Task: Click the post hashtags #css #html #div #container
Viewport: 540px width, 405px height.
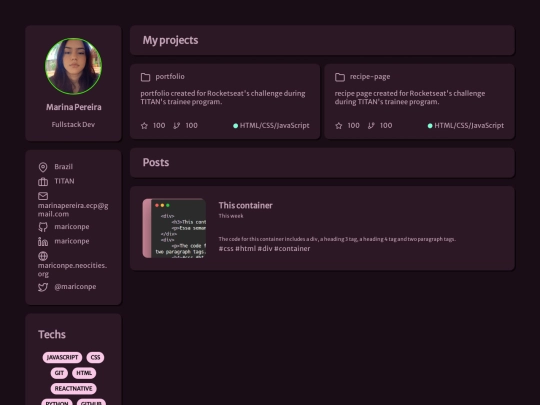Action: coord(264,248)
